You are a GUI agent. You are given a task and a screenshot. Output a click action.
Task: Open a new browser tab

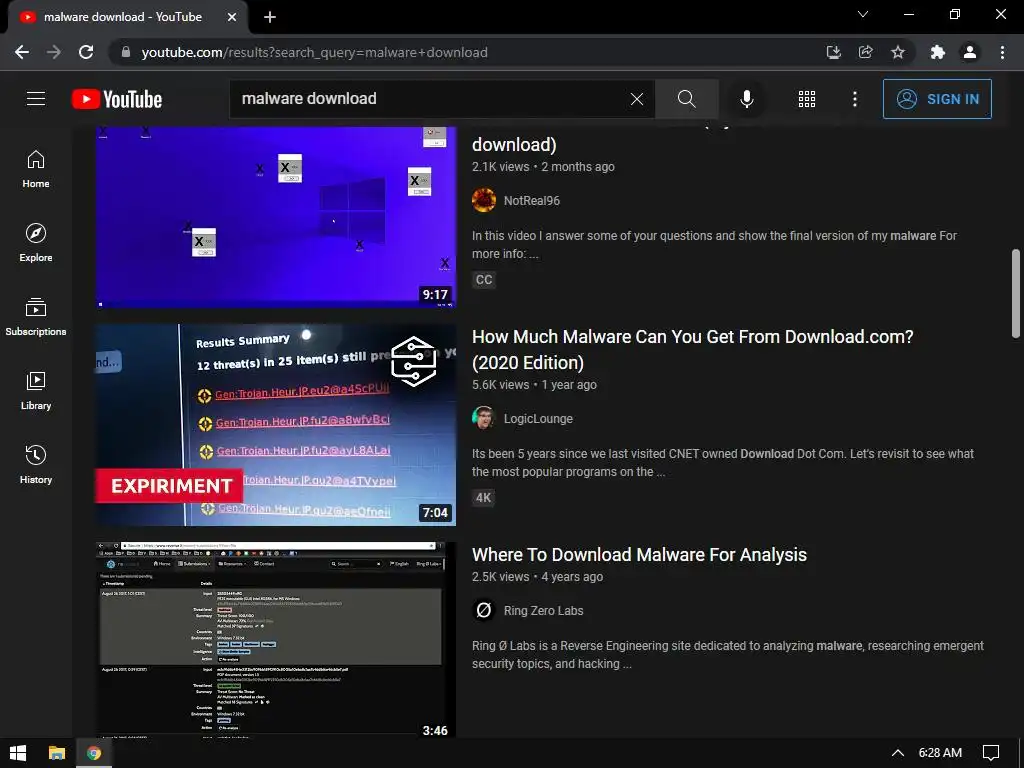point(270,17)
